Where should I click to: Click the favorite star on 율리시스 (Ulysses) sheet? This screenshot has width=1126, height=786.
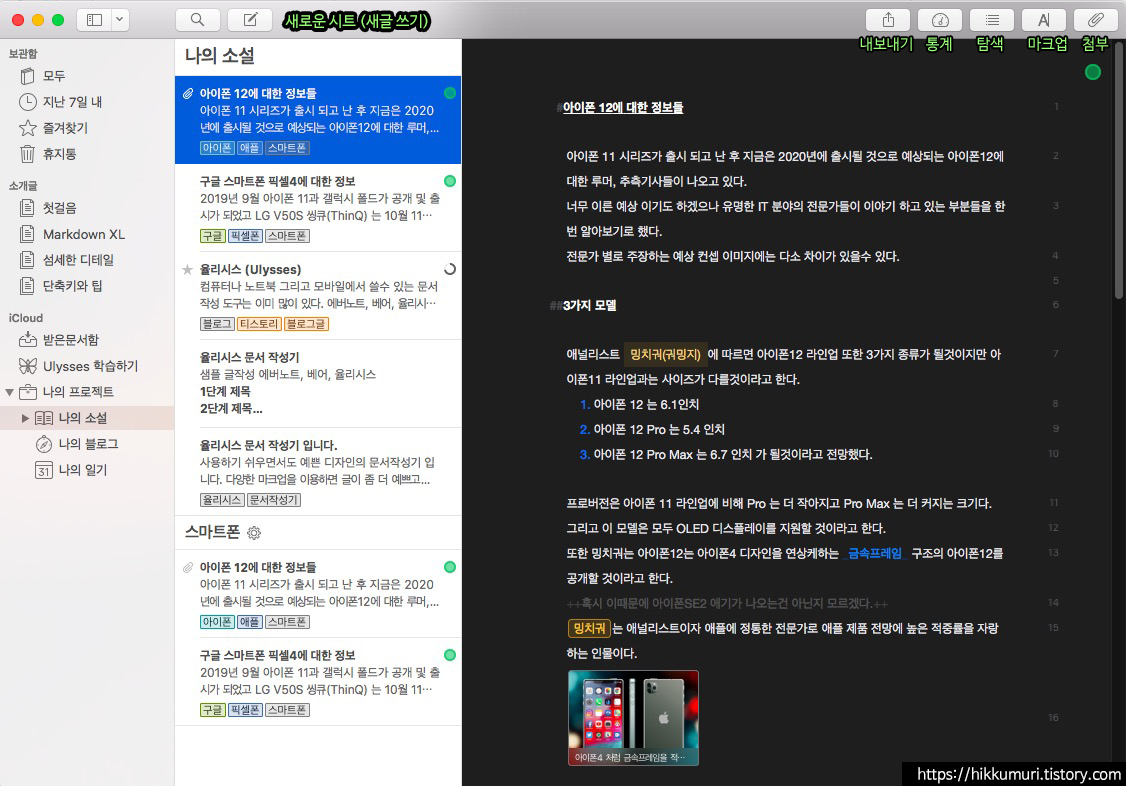[x=187, y=270]
